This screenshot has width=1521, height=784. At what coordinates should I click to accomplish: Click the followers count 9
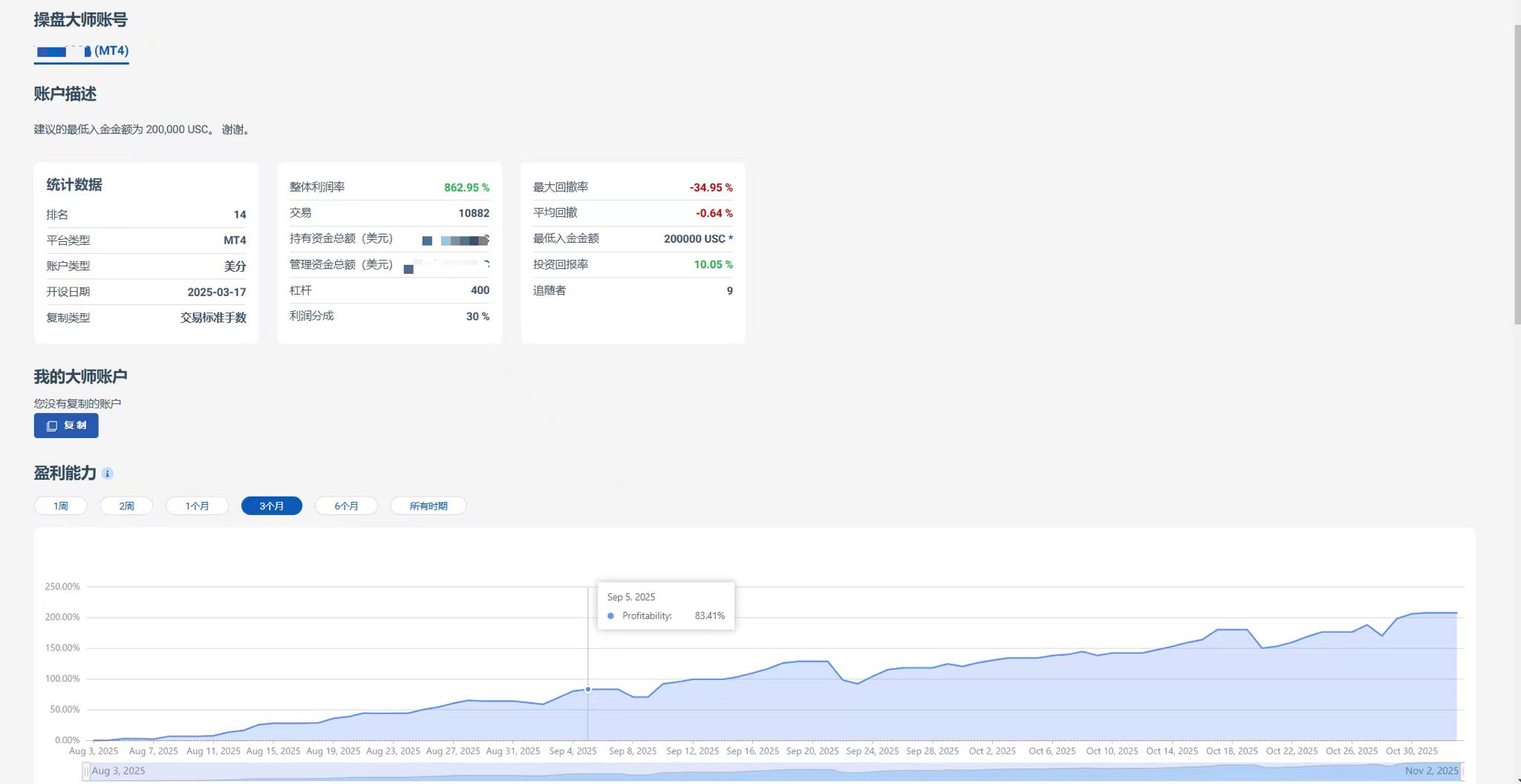[x=729, y=291]
